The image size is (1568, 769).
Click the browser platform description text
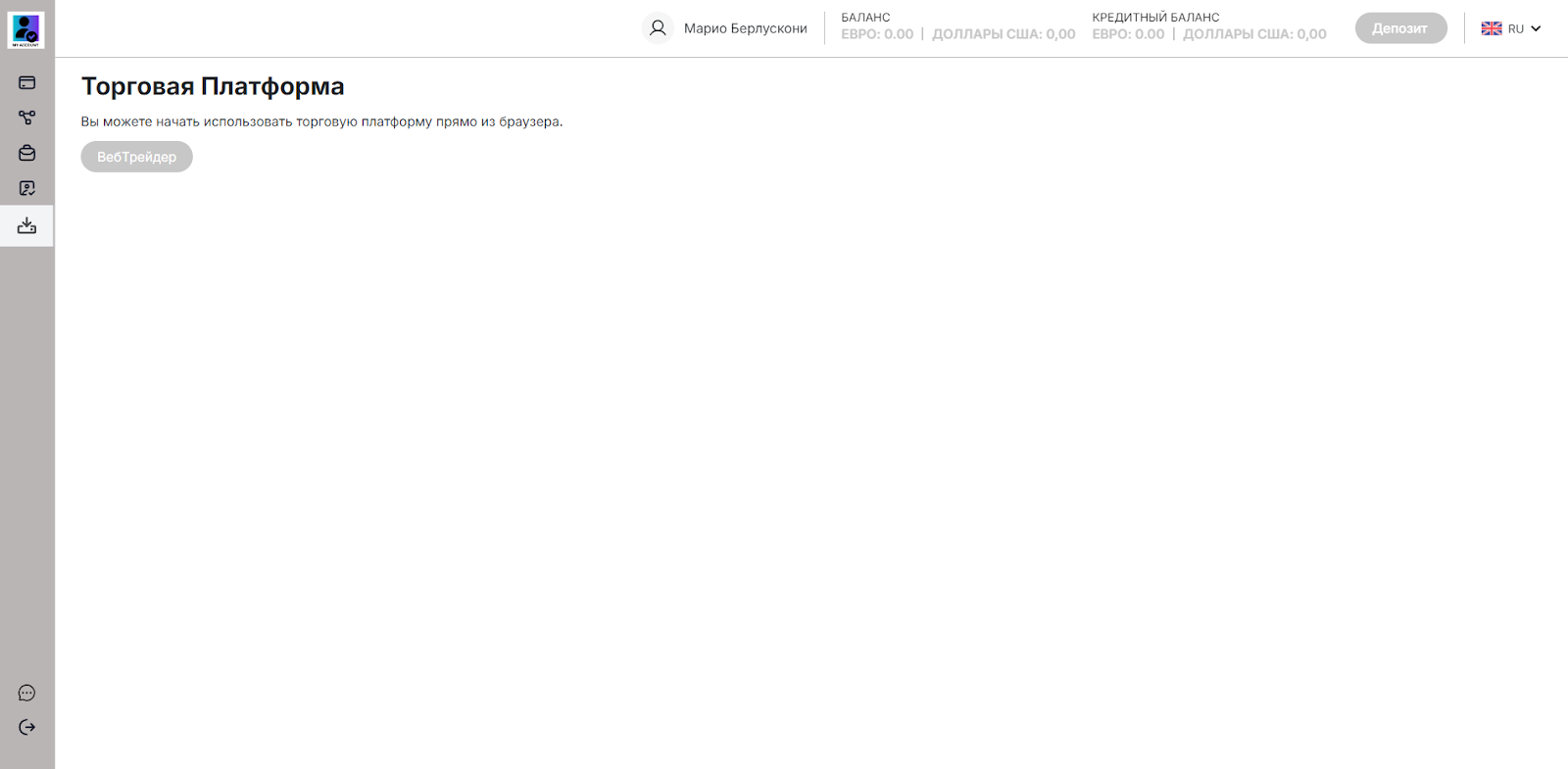point(321,122)
